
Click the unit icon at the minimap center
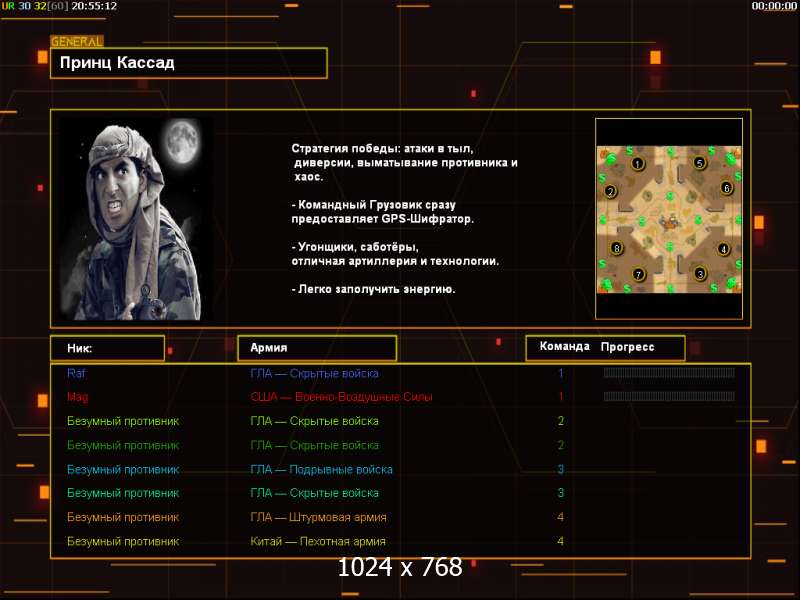click(x=669, y=222)
